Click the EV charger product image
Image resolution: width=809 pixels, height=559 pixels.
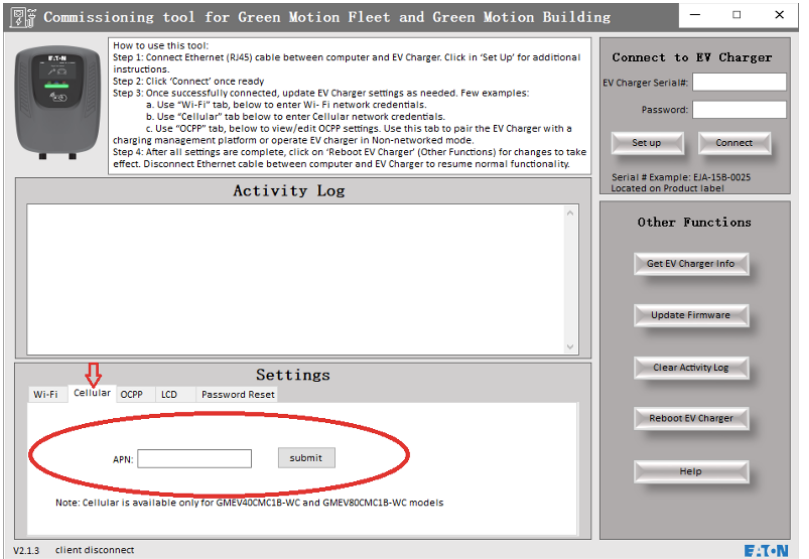(58, 102)
